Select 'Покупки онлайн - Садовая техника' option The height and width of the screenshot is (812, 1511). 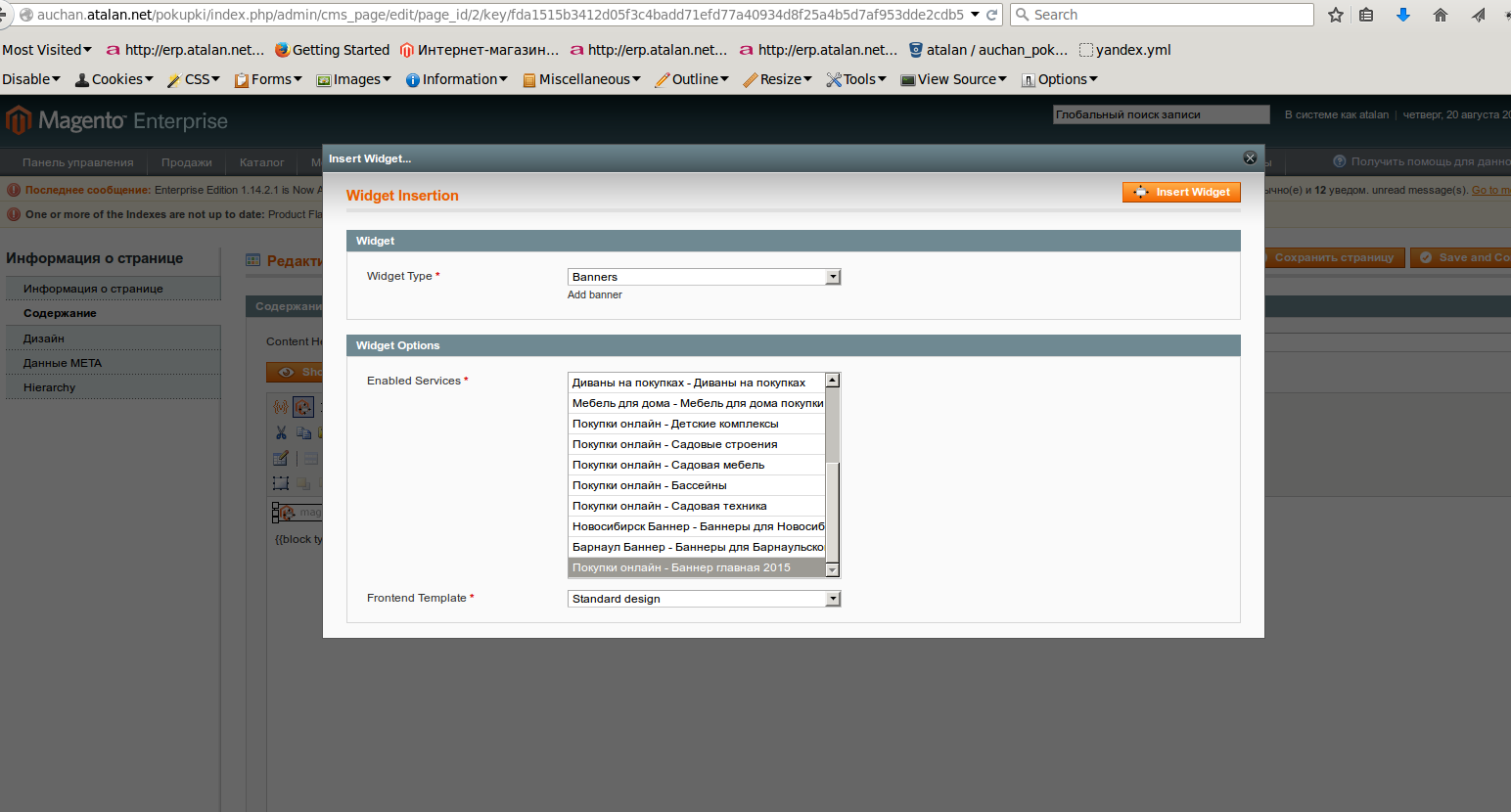(x=697, y=506)
